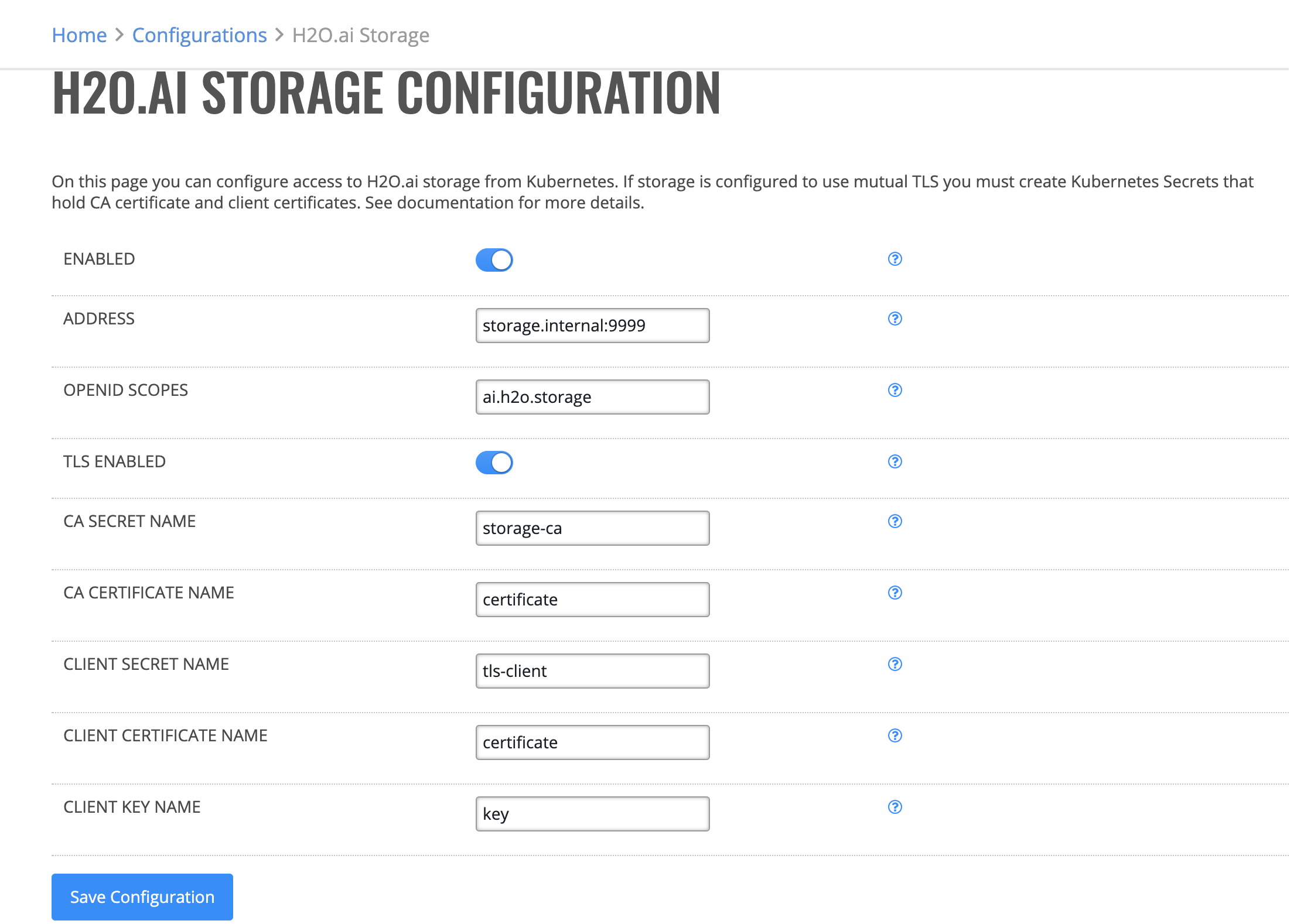Image resolution: width=1304 pixels, height=924 pixels.
Task: Click the OPENID SCOPES label
Action: pyautogui.click(x=125, y=390)
